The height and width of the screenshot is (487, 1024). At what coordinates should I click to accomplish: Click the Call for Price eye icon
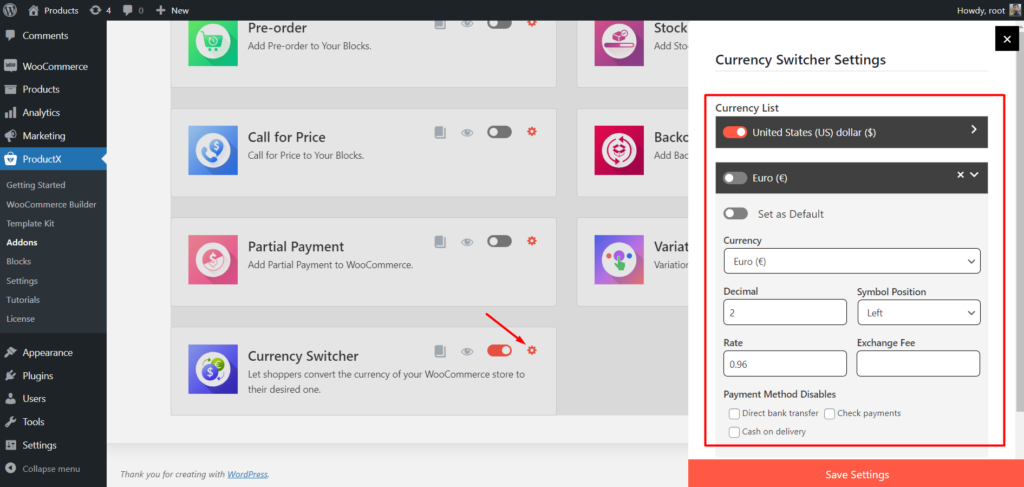467,133
